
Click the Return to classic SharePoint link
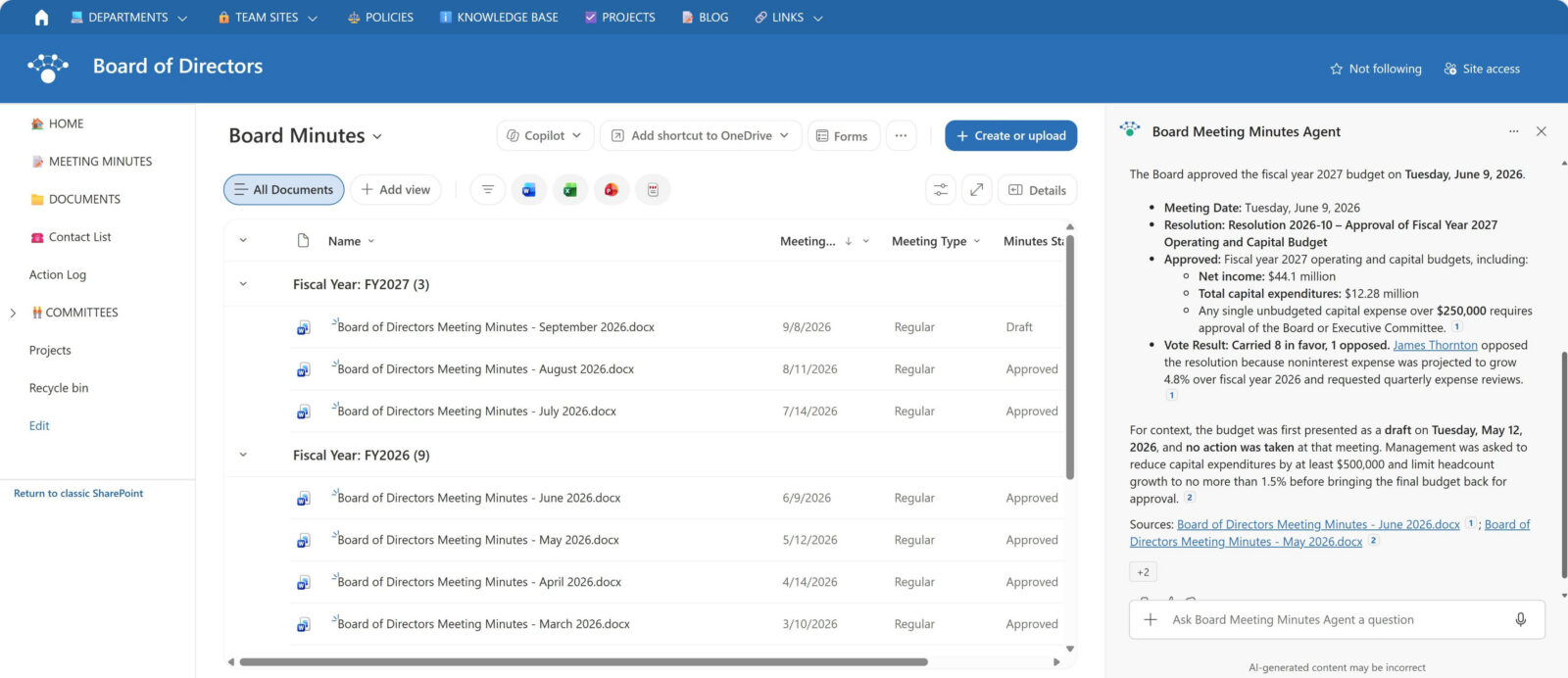pyautogui.click(x=78, y=494)
